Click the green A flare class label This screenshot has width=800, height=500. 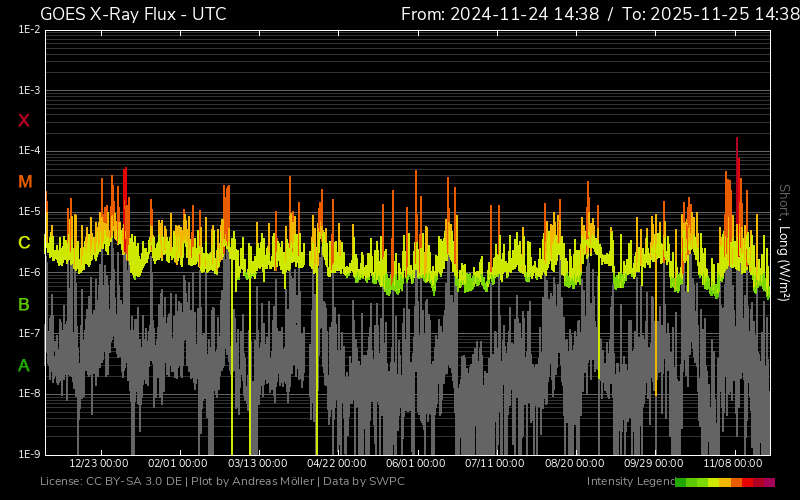[x=24, y=366]
